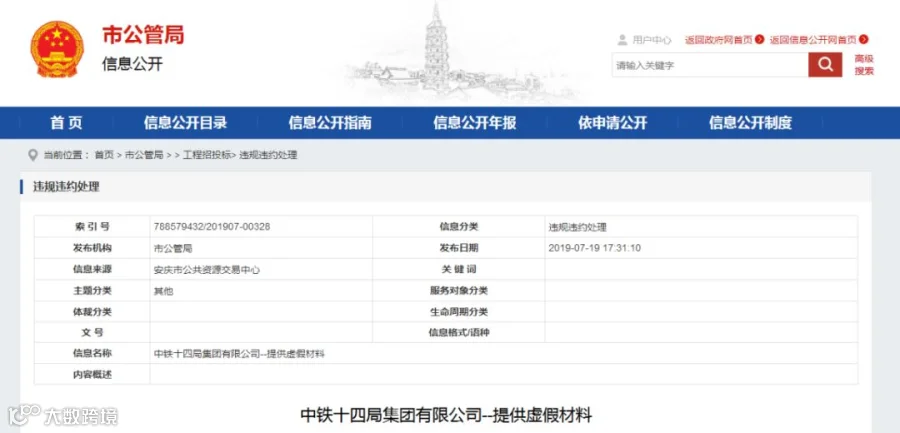The height and width of the screenshot is (433, 900).
Task: Open the 信息公开年报 navigation tab
Action: point(475,122)
